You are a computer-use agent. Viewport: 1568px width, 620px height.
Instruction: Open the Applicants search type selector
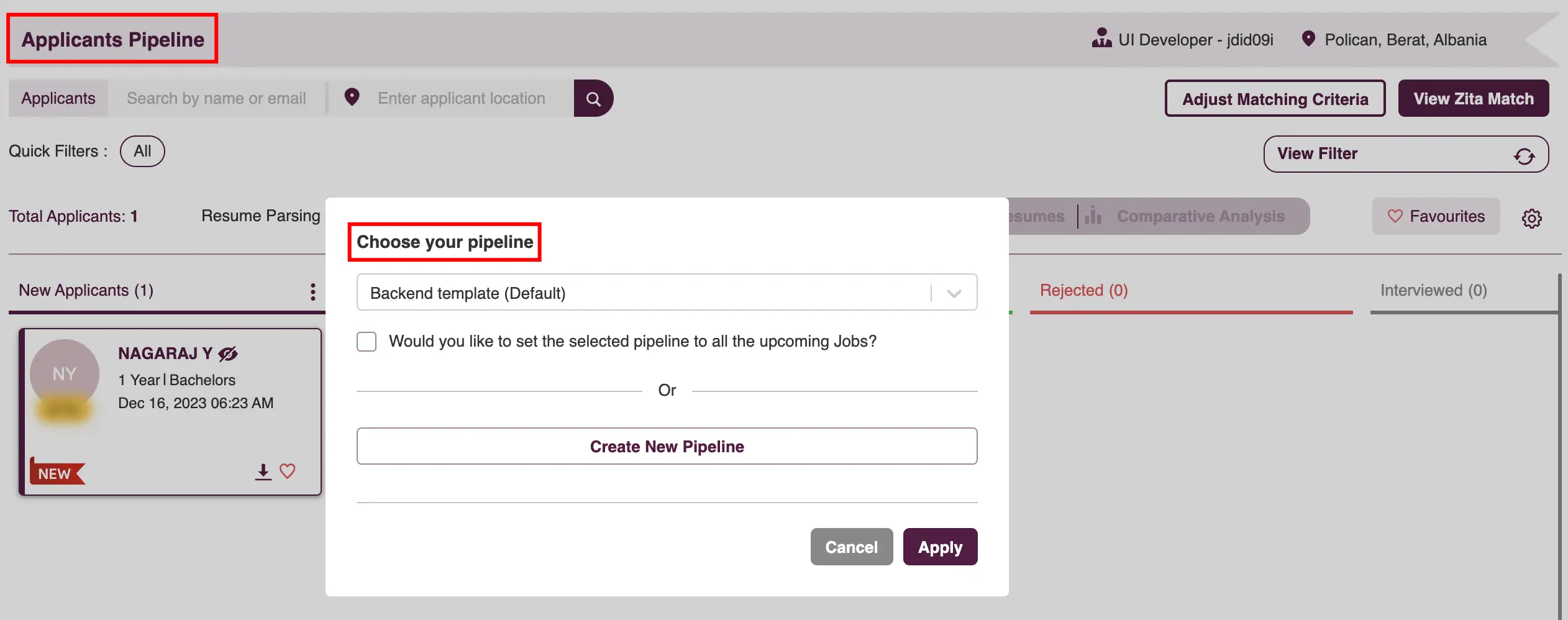pos(58,98)
